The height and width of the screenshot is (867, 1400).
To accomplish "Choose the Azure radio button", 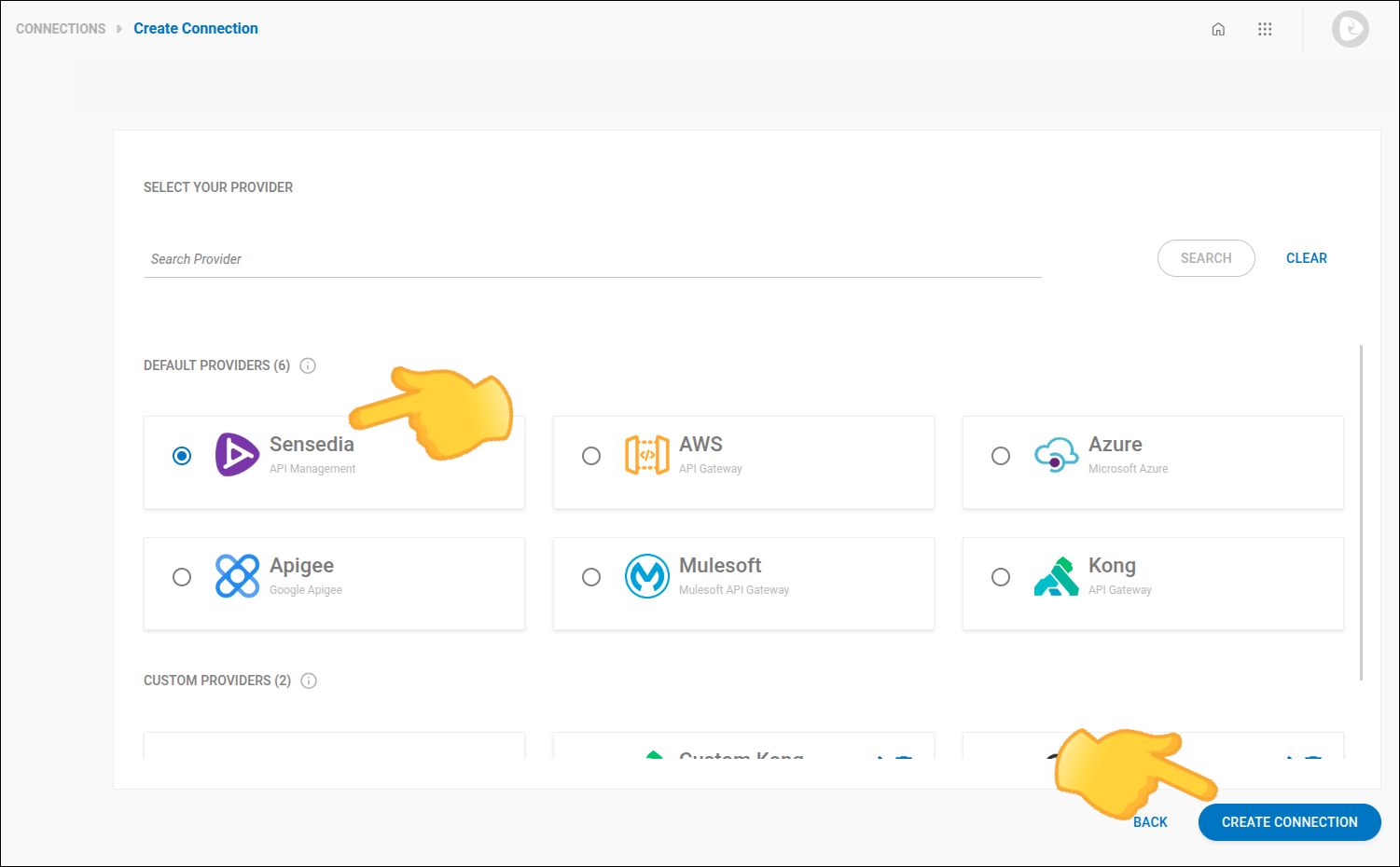I will click(1001, 456).
